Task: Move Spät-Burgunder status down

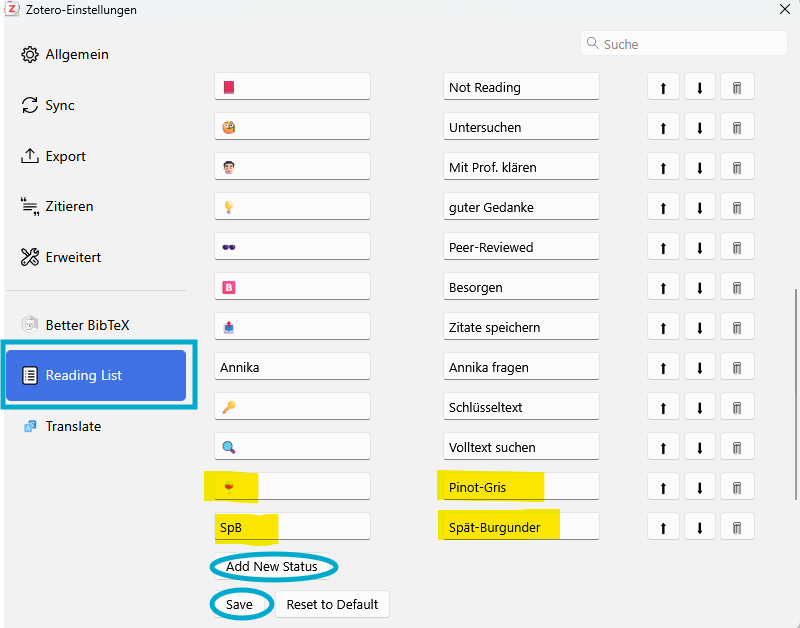Action: pyautogui.click(x=699, y=527)
